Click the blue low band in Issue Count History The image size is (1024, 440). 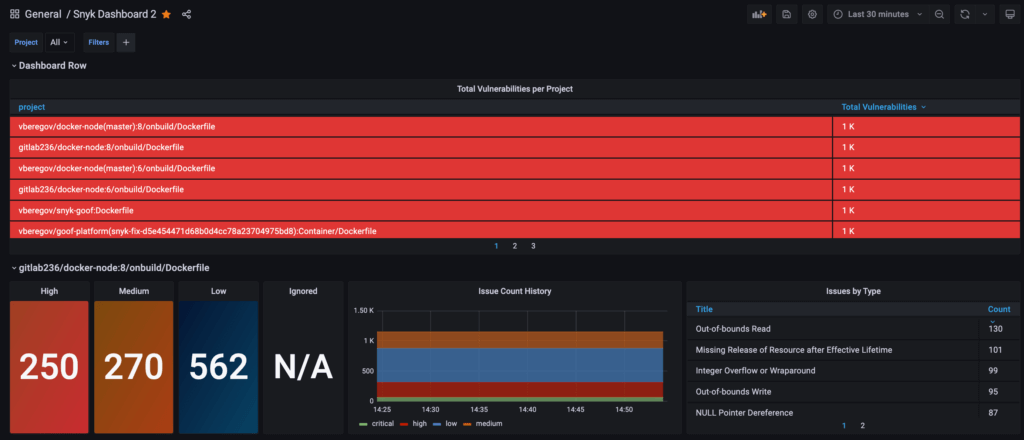coord(520,365)
